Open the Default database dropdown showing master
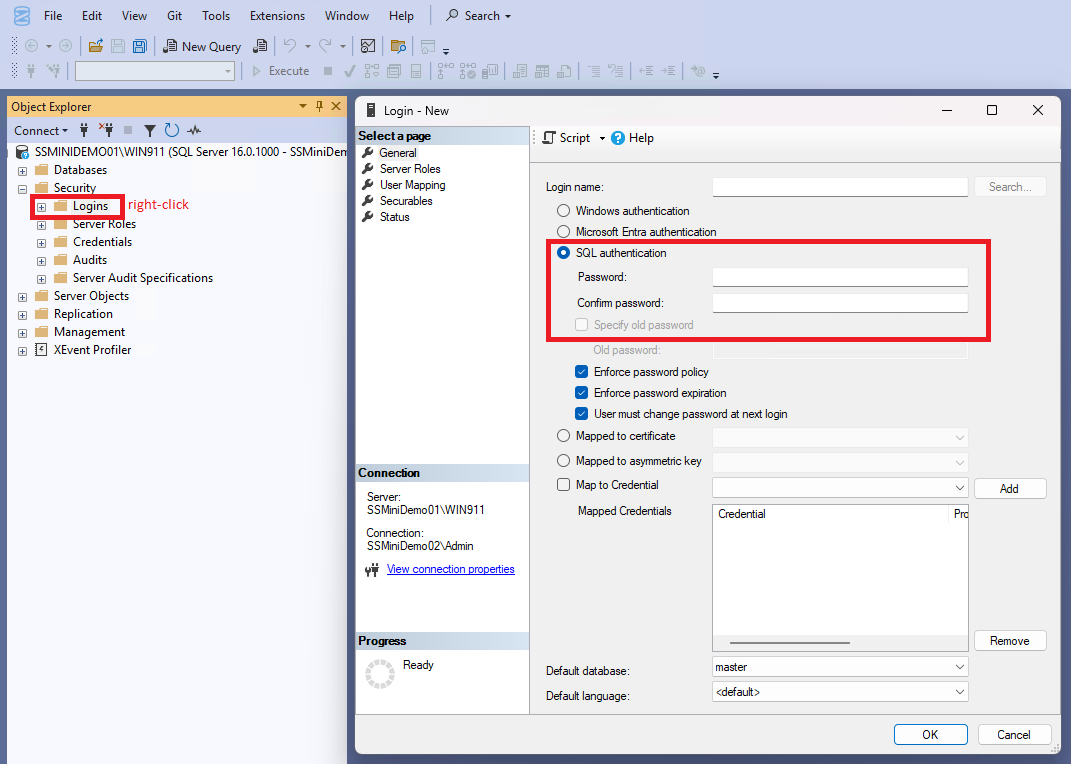 [840, 667]
